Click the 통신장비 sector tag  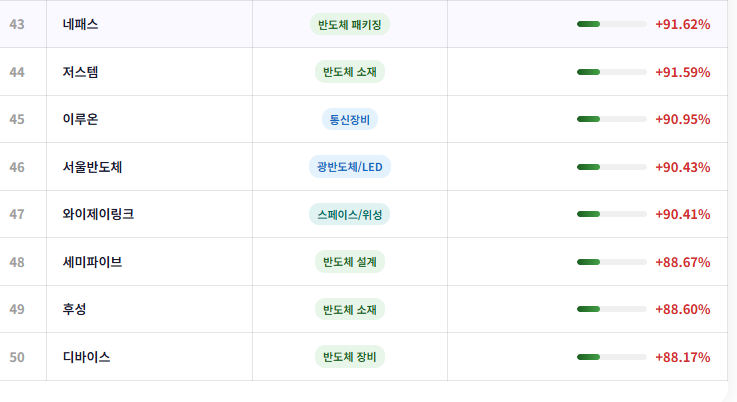(350, 119)
